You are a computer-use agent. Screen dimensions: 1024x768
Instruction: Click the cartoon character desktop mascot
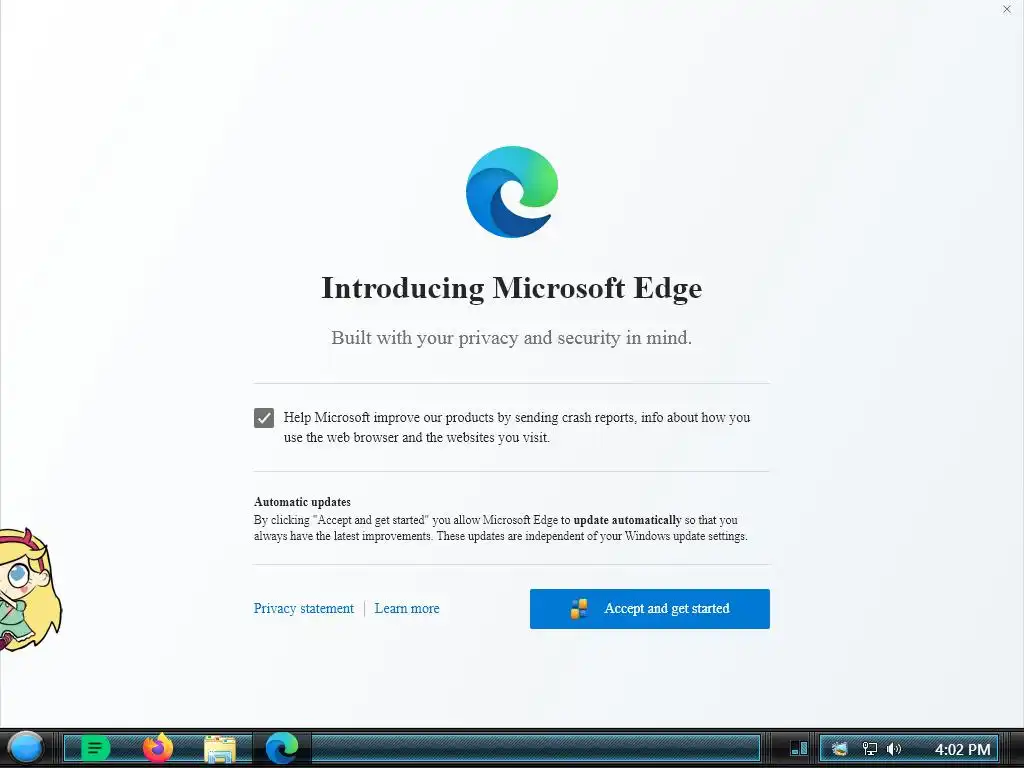[x=30, y=589]
